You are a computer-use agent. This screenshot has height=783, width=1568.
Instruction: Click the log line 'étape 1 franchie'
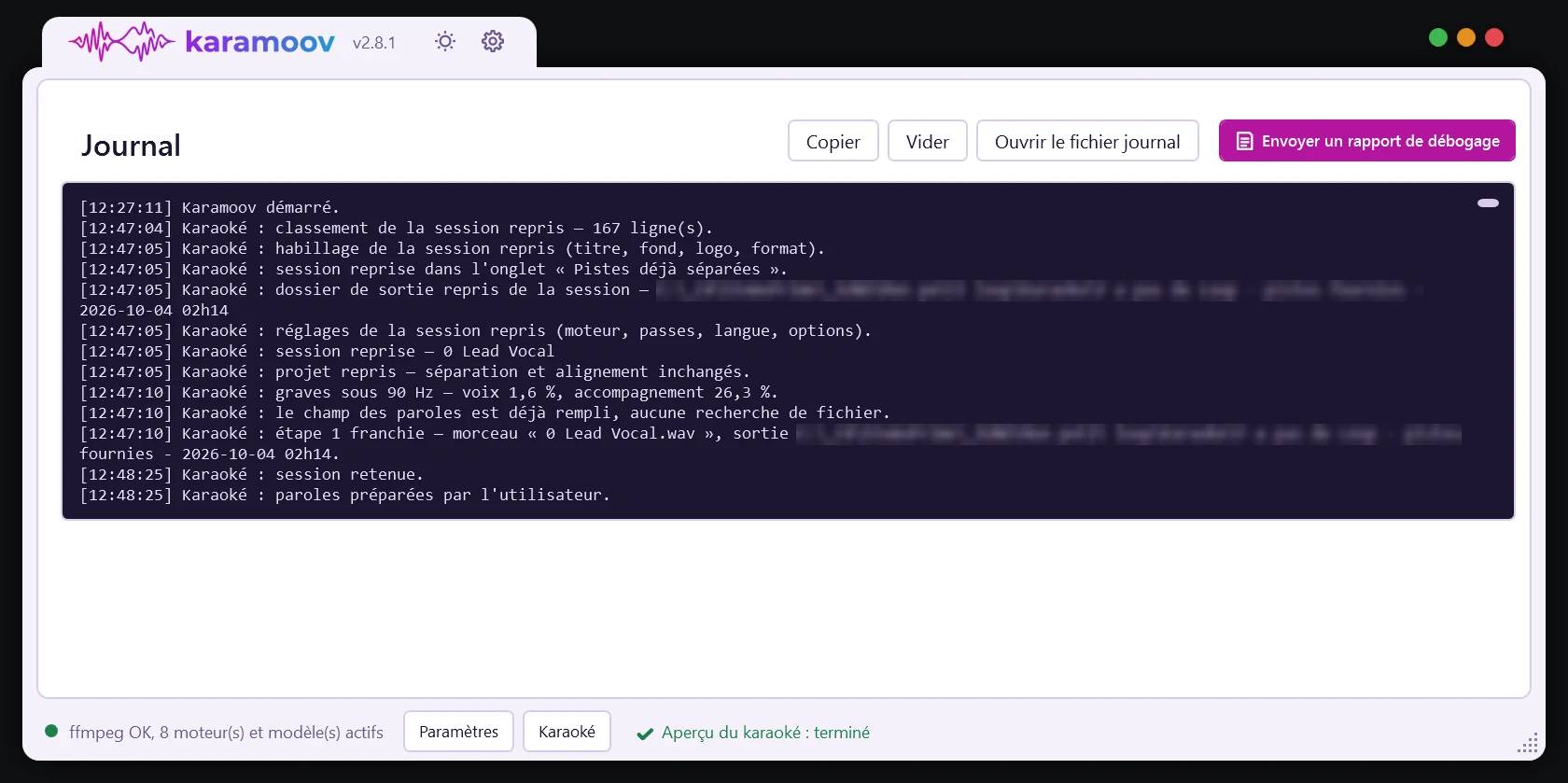(x=770, y=443)
